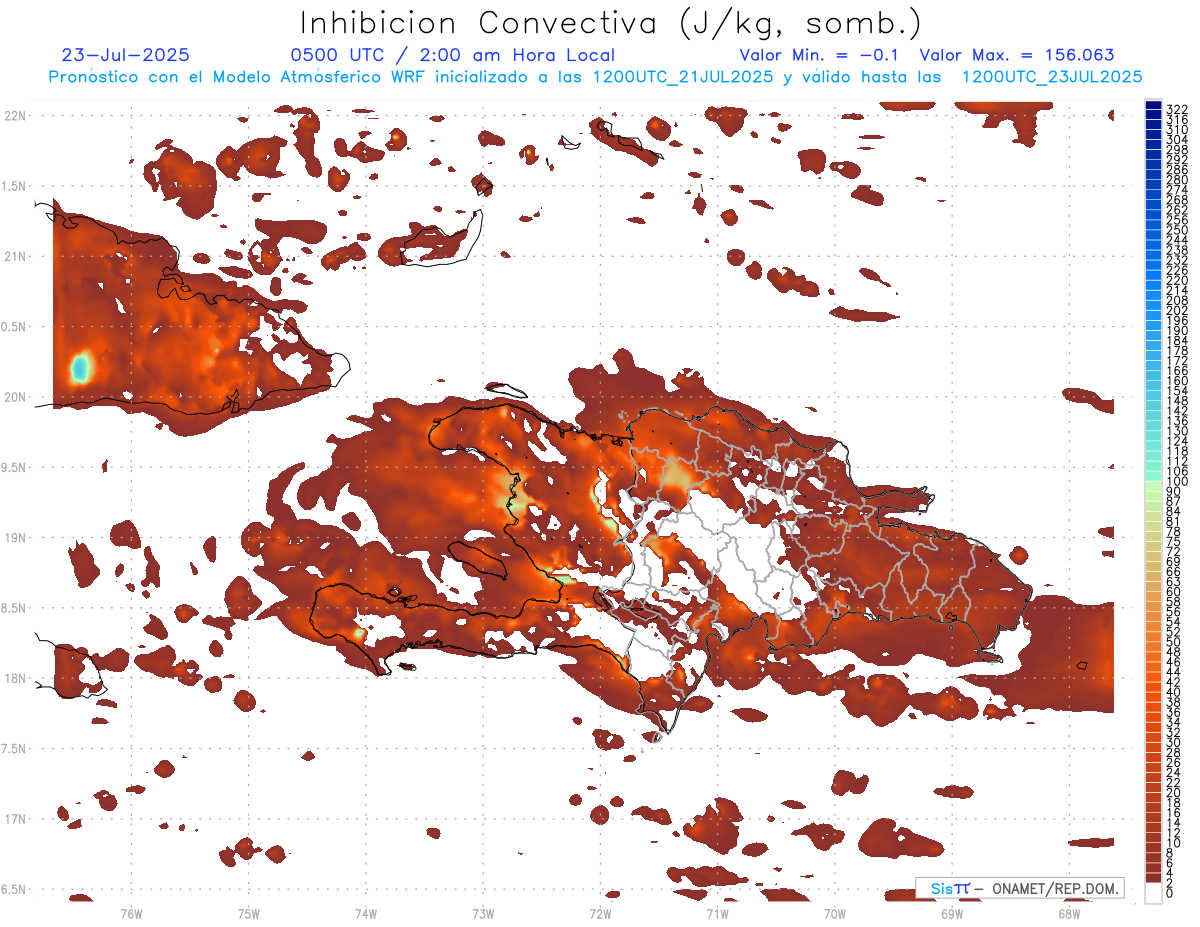Click the "22N" latitude label
Screen dimensions: 1200x927
coord(14,115)
